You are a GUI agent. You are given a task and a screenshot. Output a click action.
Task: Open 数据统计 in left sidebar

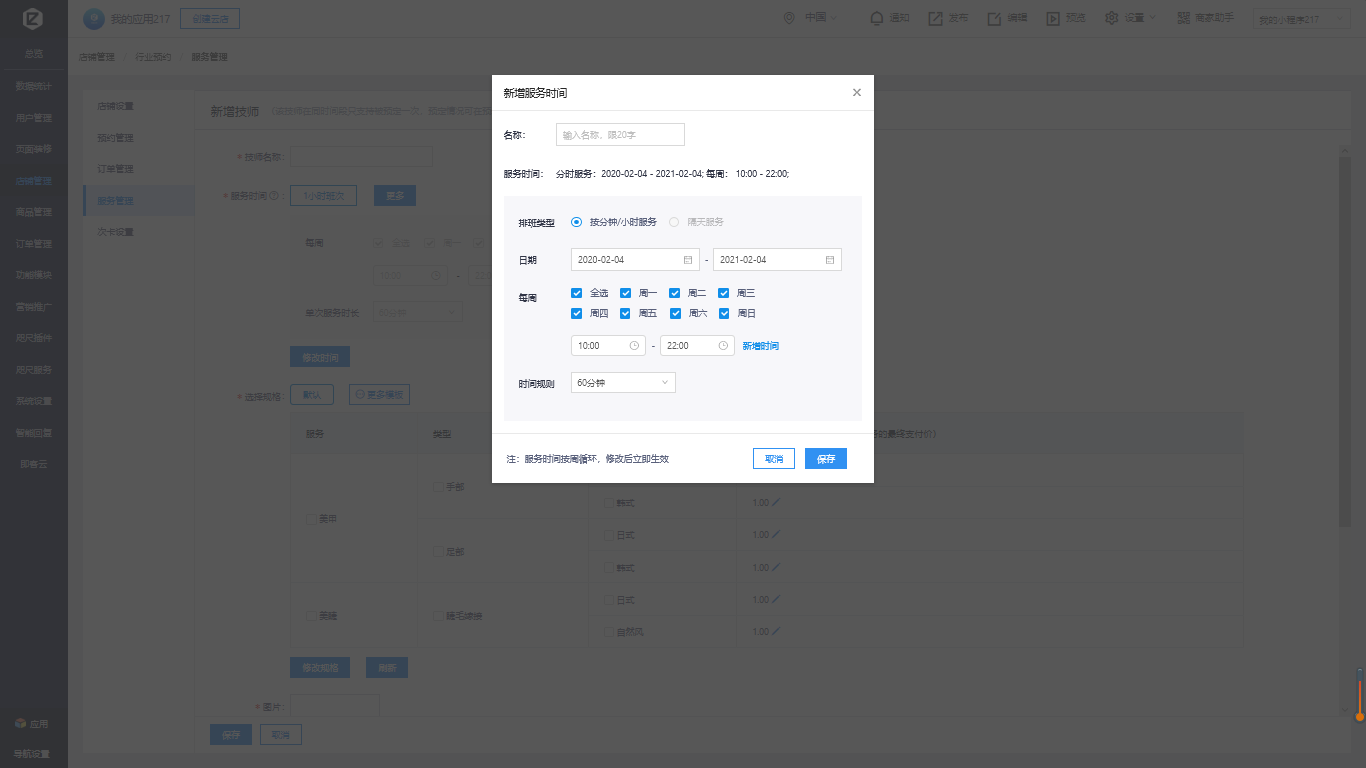[x=33, y=86]
